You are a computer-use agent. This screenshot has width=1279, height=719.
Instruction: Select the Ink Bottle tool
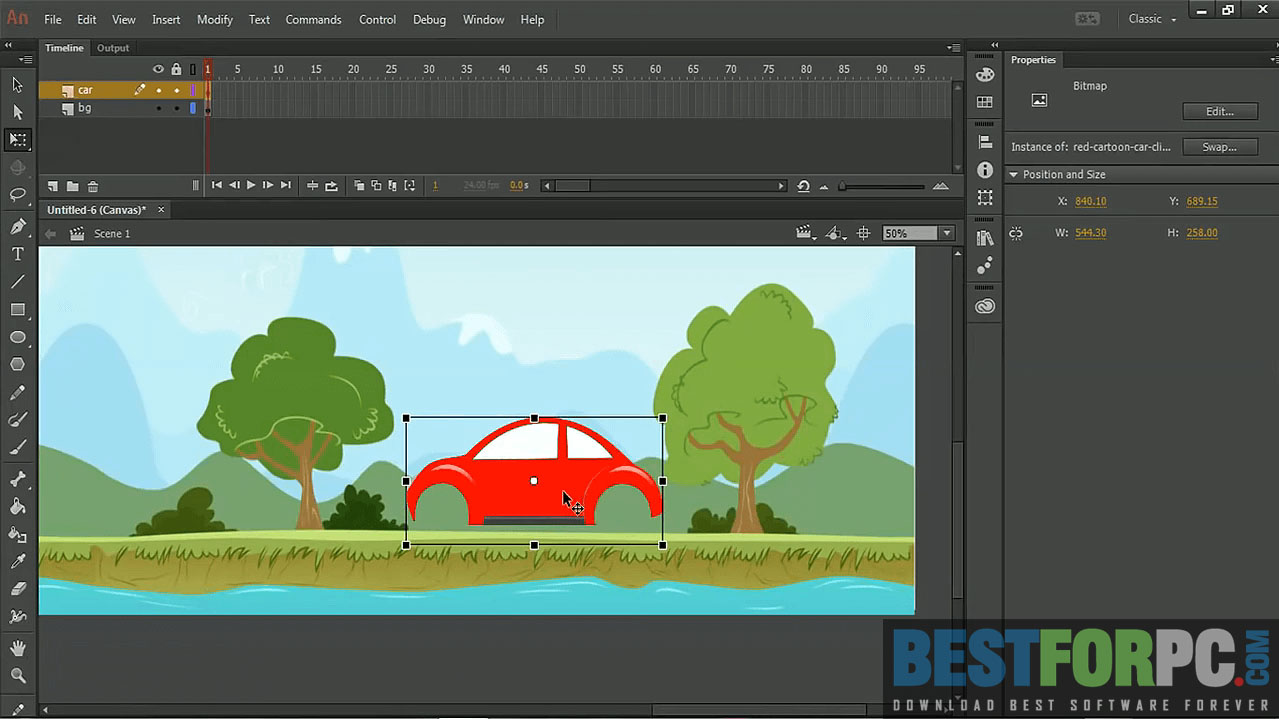click(17, 535)
